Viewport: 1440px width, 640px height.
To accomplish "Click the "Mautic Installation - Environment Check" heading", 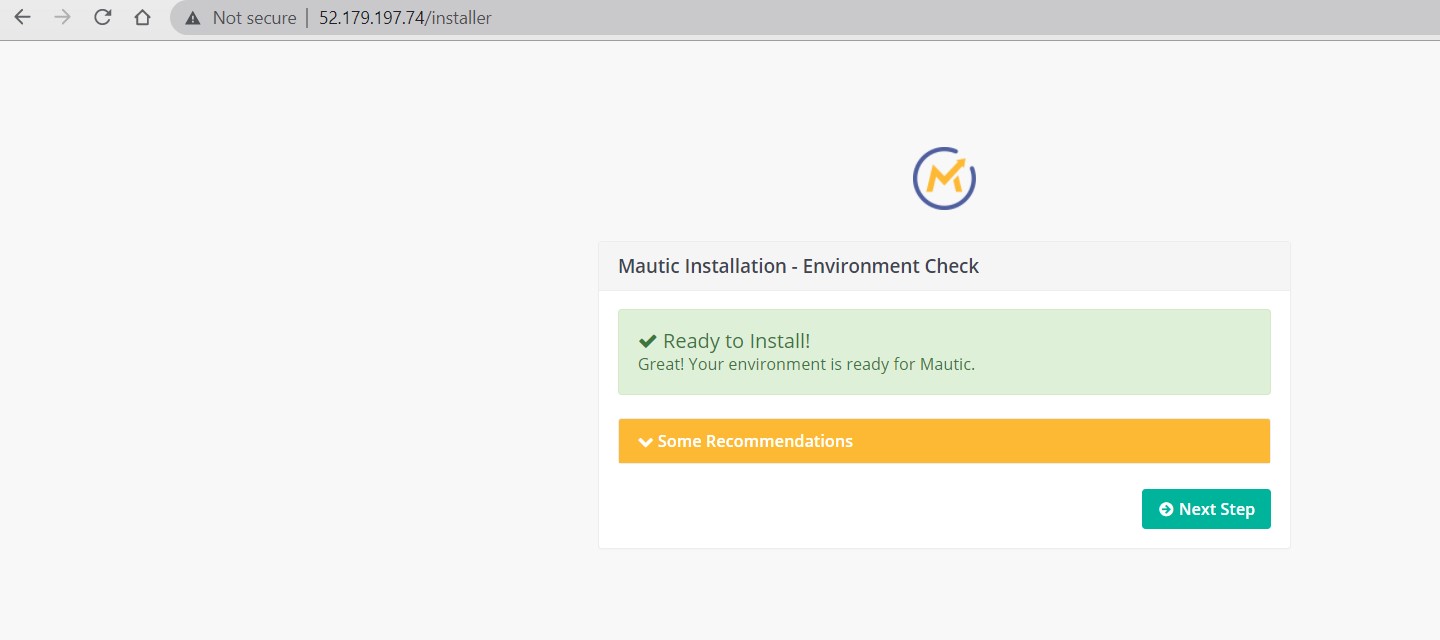I will click(798, 266).
